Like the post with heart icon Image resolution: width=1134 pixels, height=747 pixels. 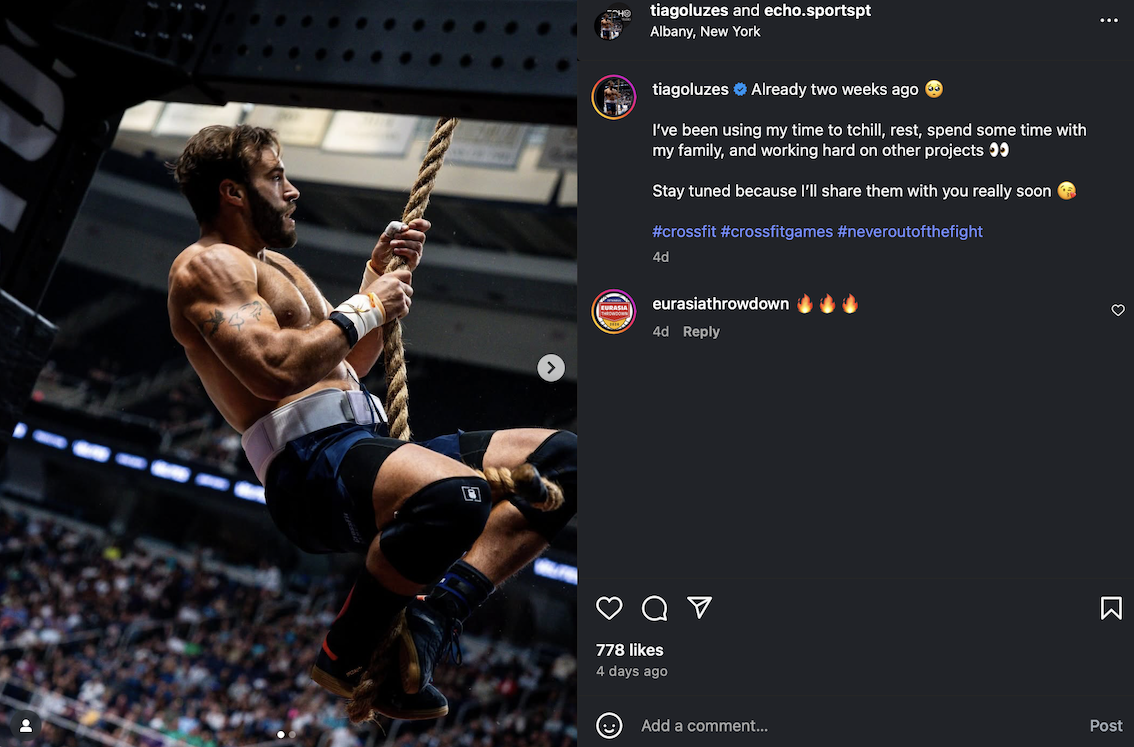pos(609,608)
